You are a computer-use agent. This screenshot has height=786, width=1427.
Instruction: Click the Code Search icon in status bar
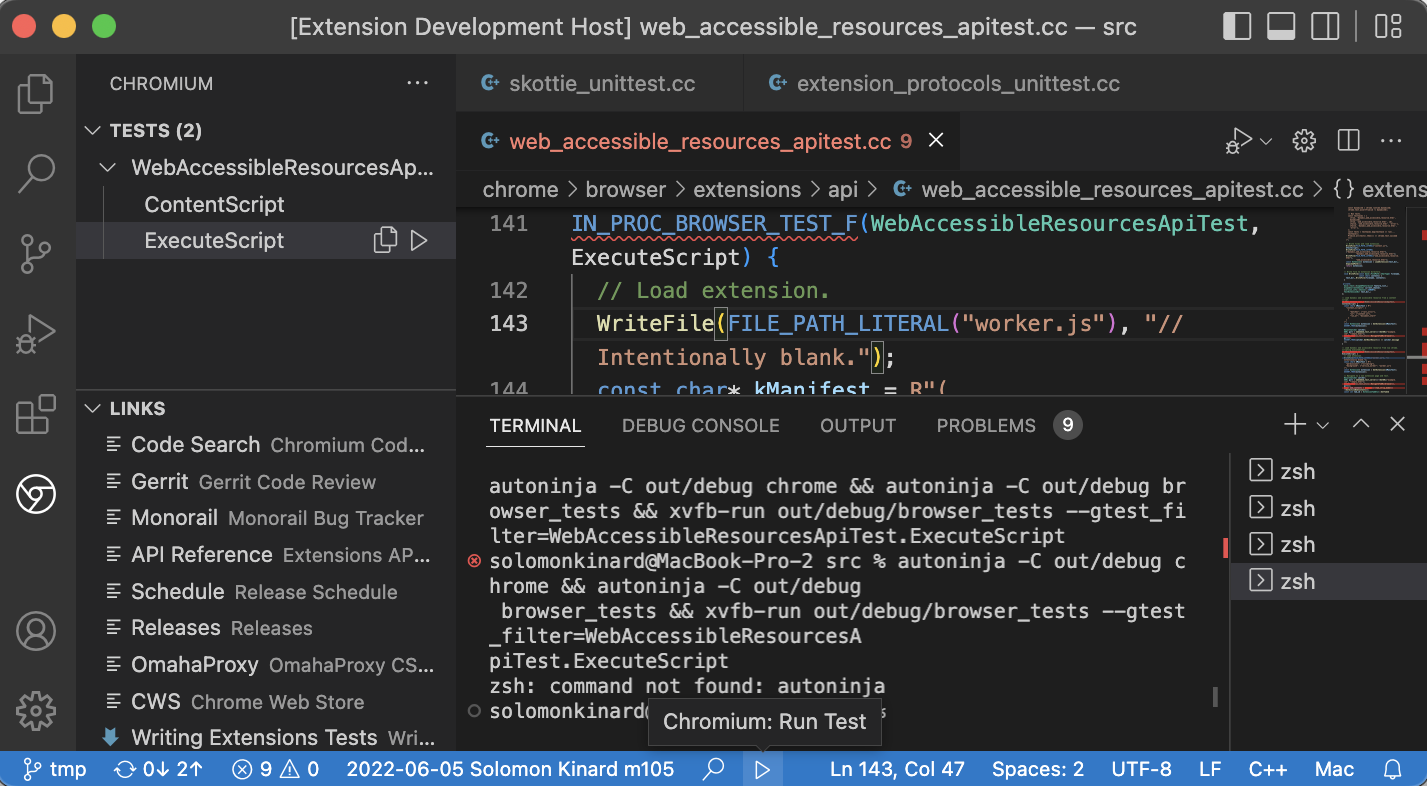tap(714, 769)
